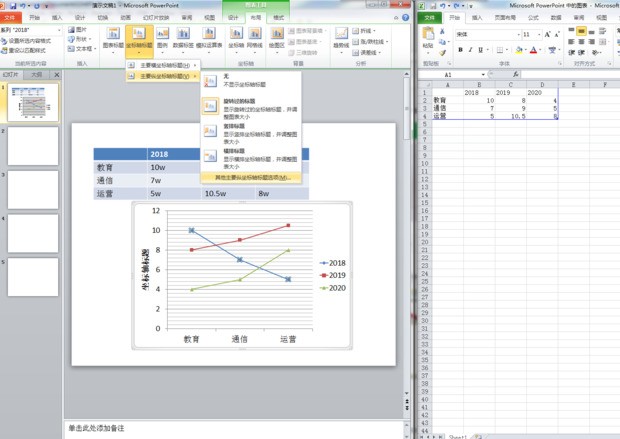
Task: Toggle Top Align in Excel alignment group
Action: [x=571, y=31]
